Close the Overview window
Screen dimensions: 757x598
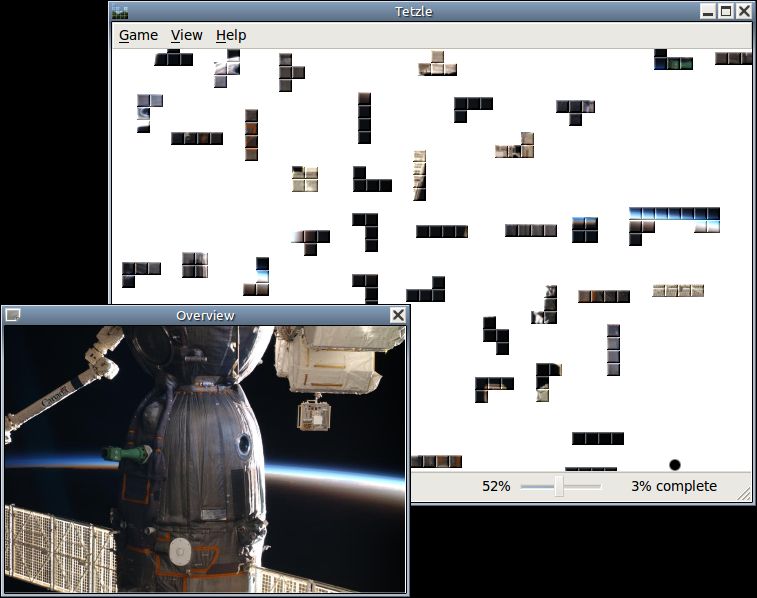click(398, 315)
